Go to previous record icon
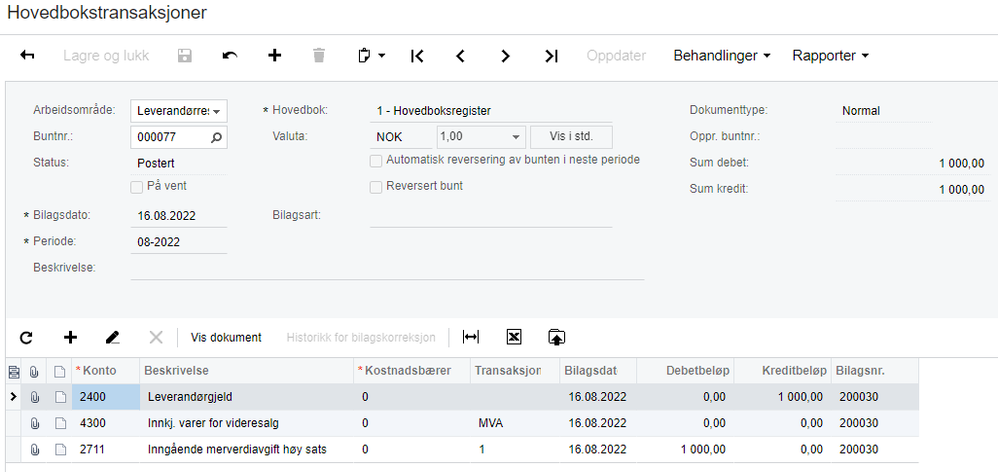This screenshot has width=998, height=472. click(x=460, y=56)
